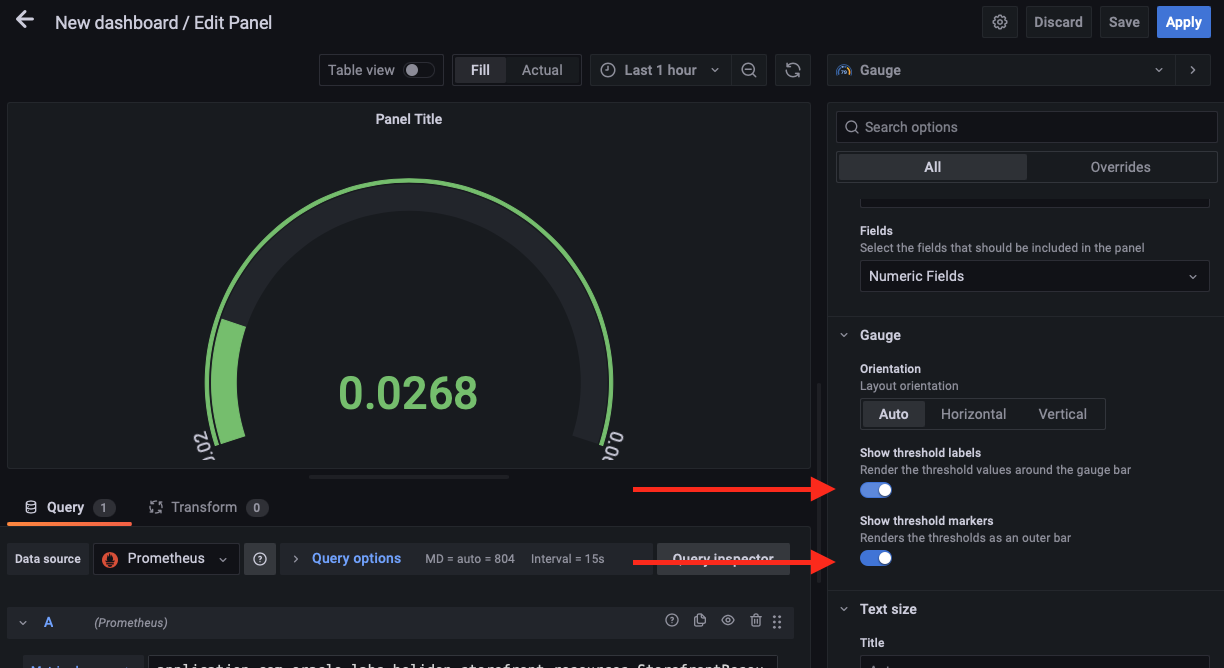Set orientation to Vertical
Image resolution: width=1224 pixels, height=668 pixels.
1062,414
